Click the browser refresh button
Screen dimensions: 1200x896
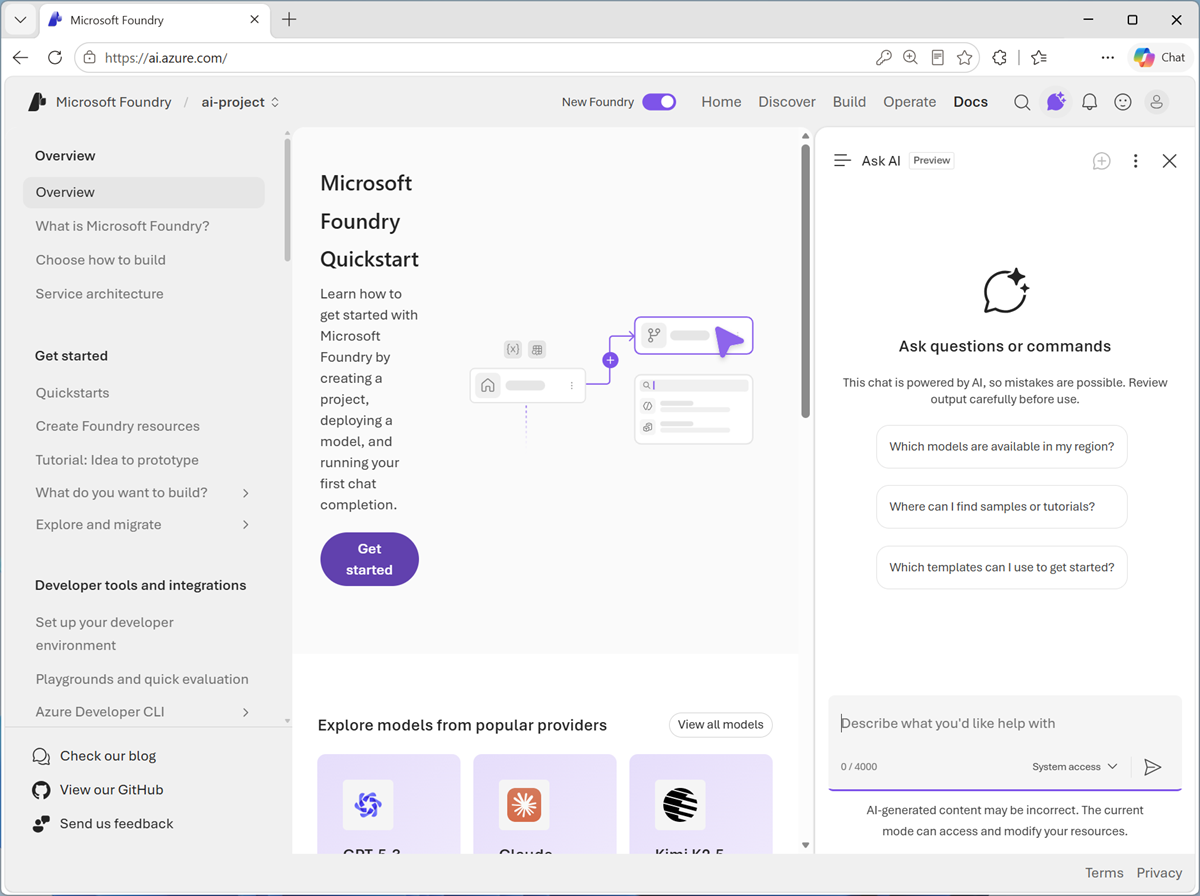[55, 58]
